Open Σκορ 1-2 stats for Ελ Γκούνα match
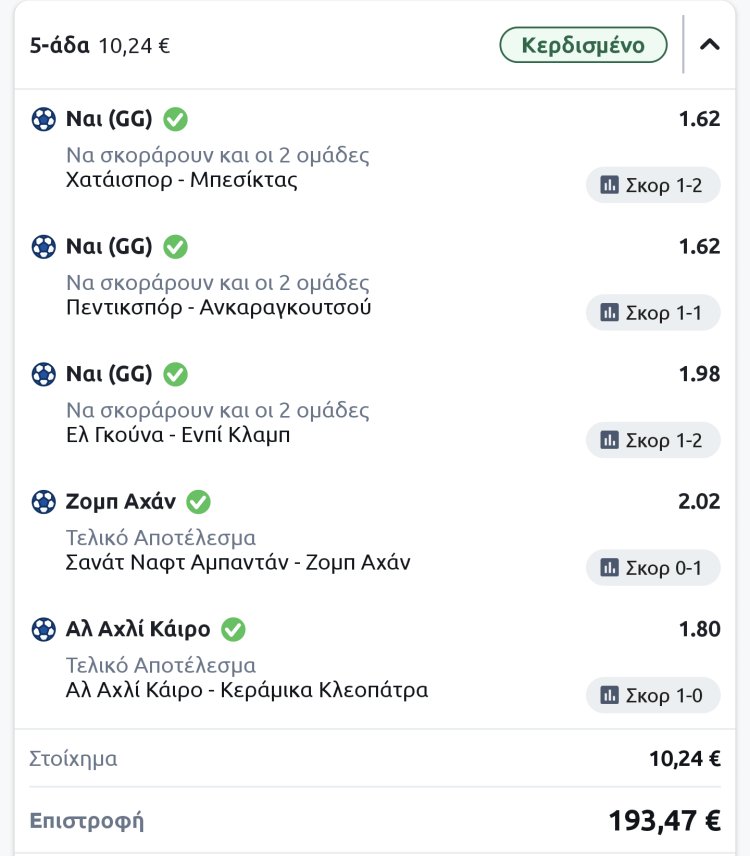 point(652,440)
